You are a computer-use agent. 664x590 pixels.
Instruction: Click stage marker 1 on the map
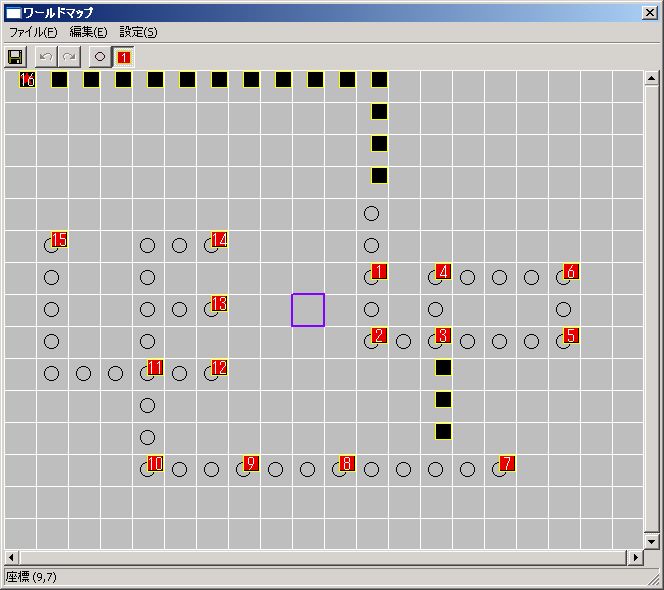pyautogui.click(x=379, y=271)
